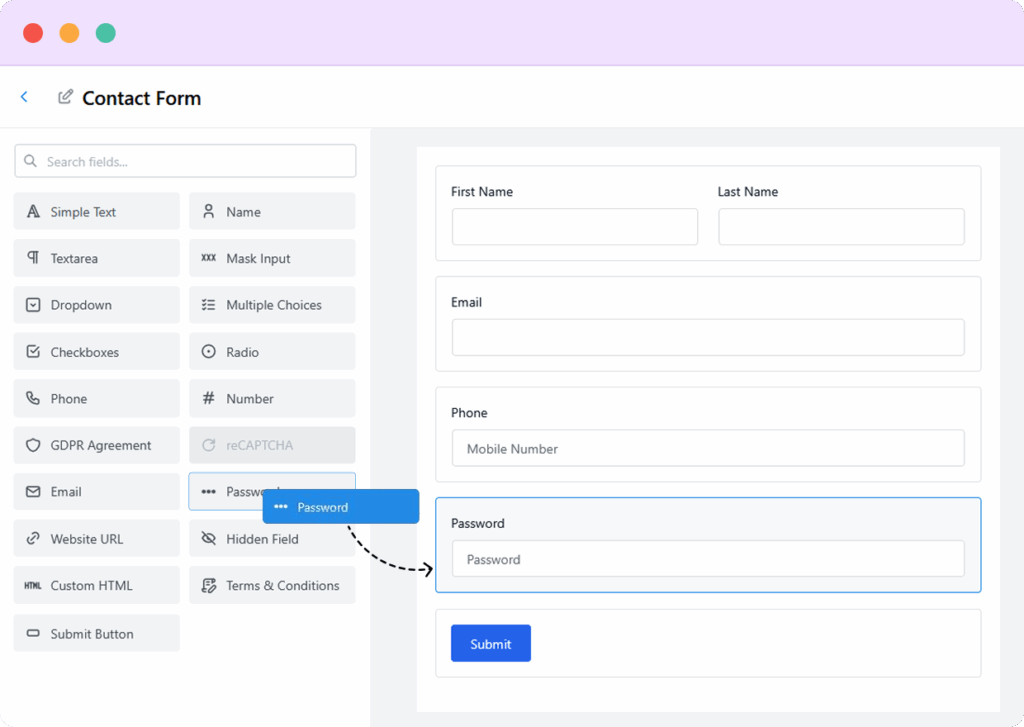This screenshot has width=1024, height=727.
Task: Add a Multiple Choices field
Action: click(272, 304)
